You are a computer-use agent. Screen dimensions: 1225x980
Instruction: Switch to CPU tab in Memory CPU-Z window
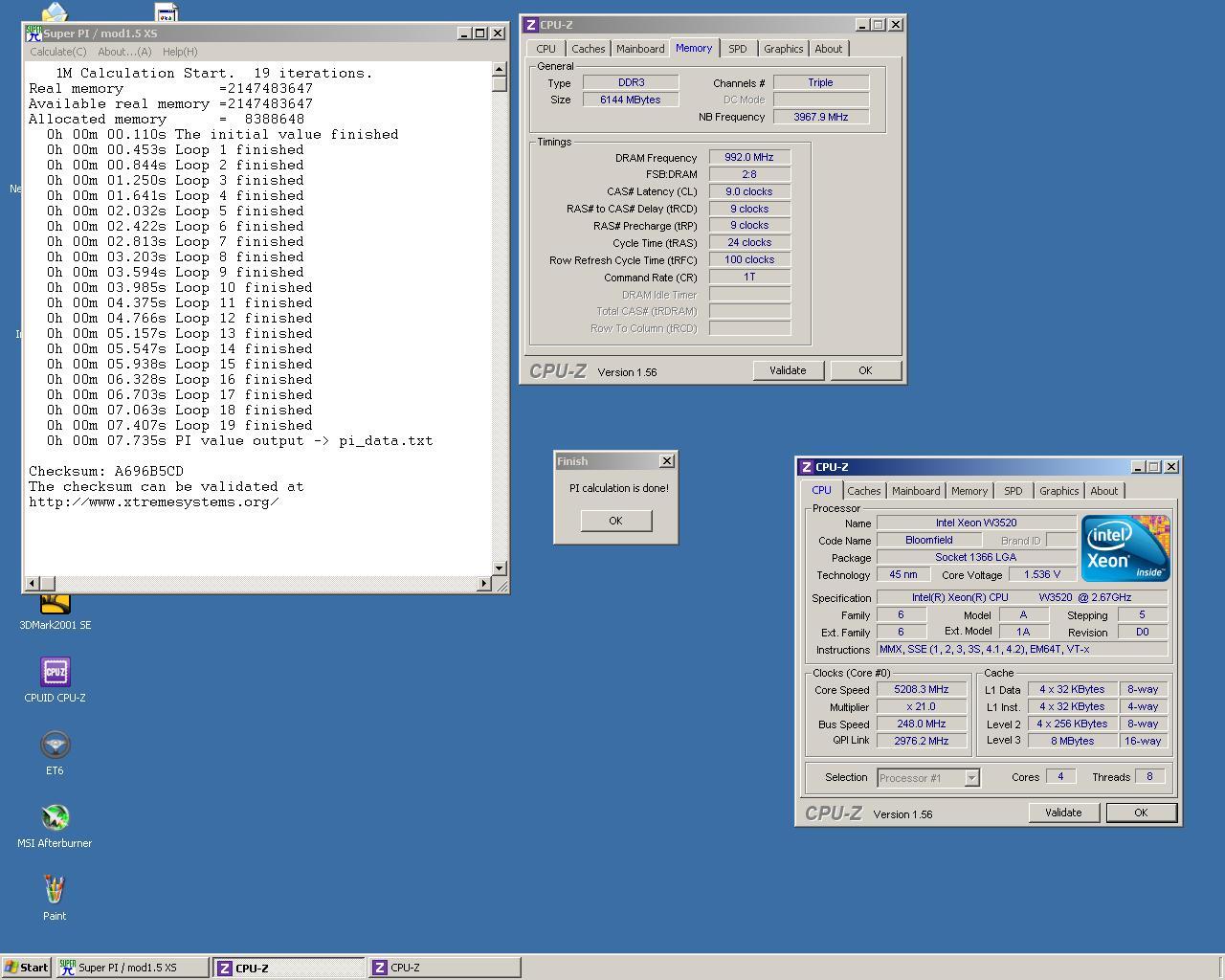coord(546,49)
